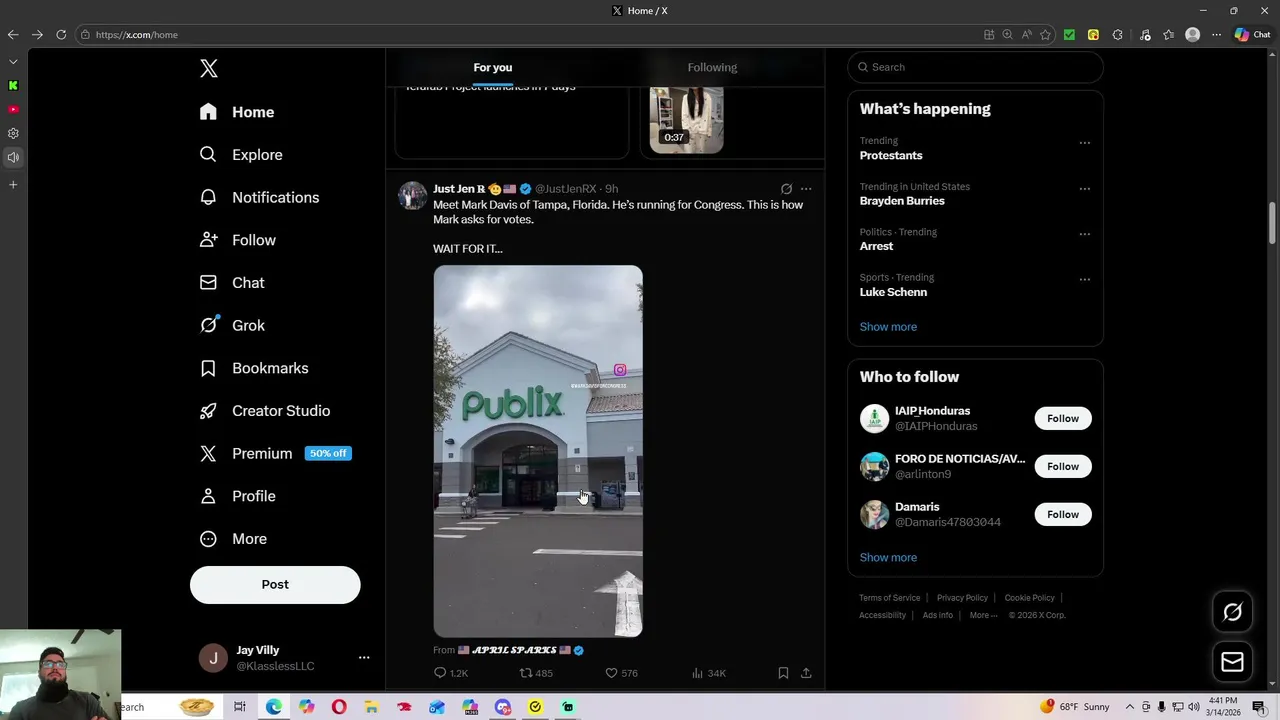
Task: Follow the IAIP Honduras account
Action: [x=1063, y=418]
